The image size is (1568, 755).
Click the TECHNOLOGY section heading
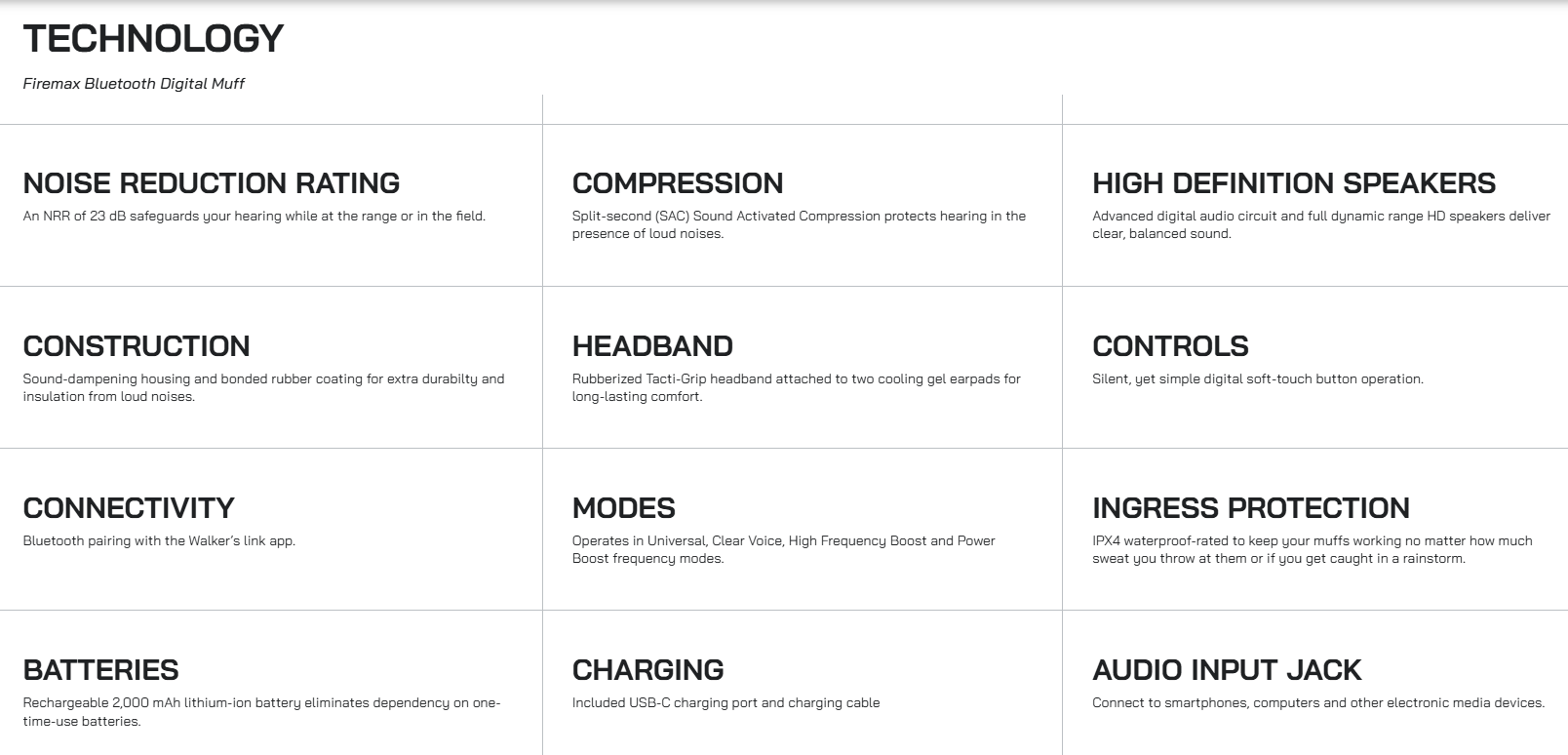[x=153, y=39]
